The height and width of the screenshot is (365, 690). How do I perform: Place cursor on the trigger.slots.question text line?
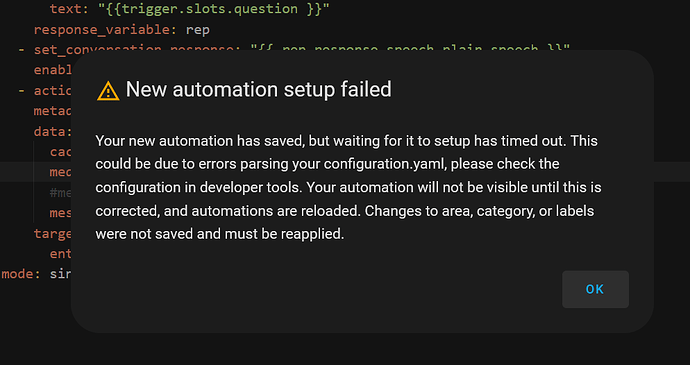click(x=189, y=9)
